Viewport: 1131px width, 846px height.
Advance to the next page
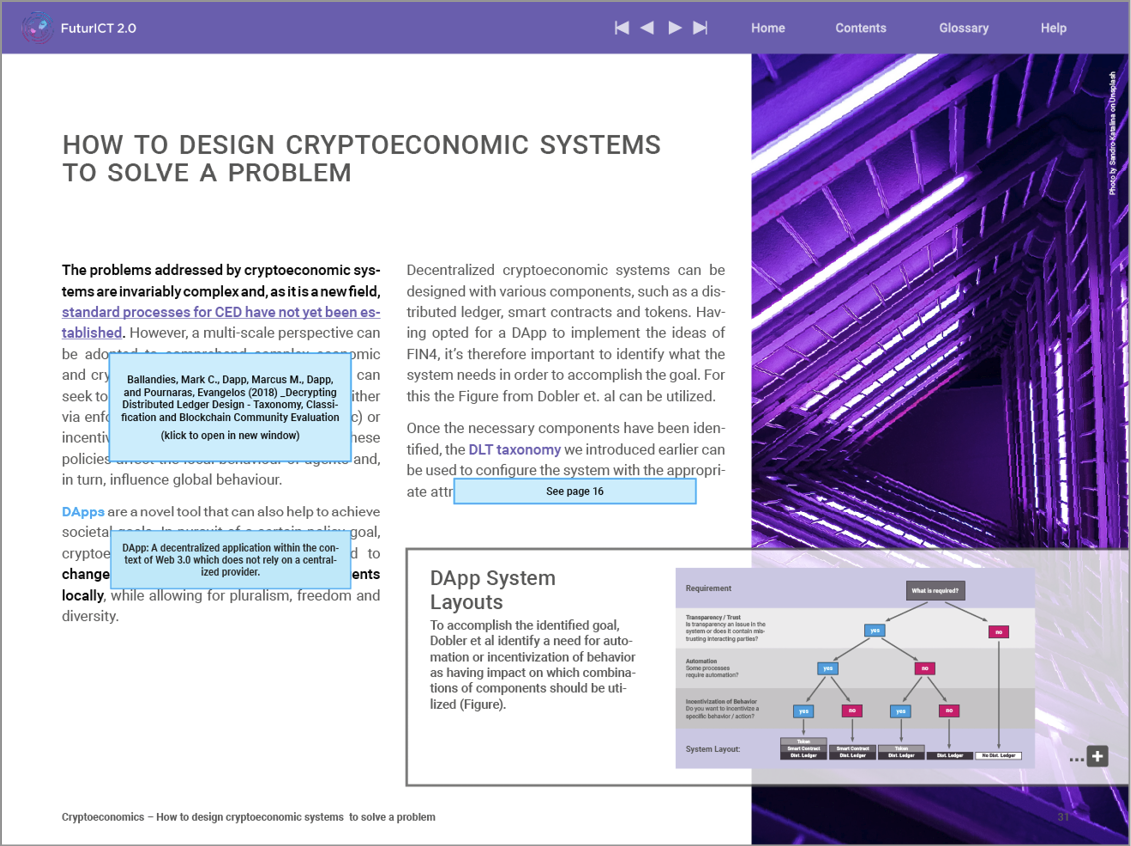(x=675, y=28)
